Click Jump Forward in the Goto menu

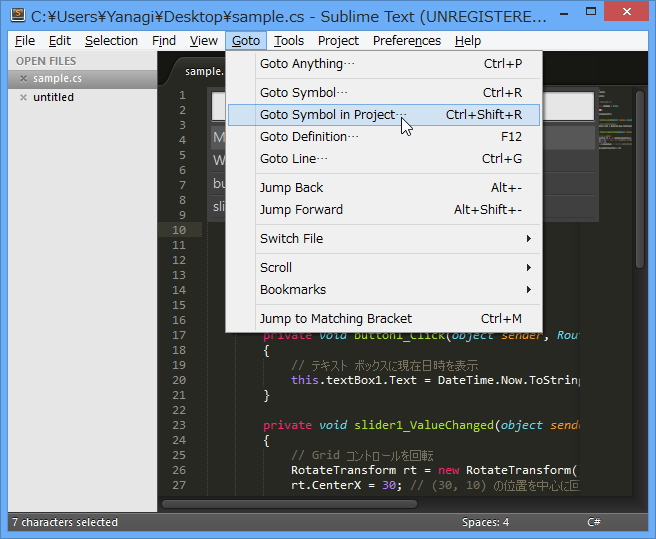(x=384, y=210)
